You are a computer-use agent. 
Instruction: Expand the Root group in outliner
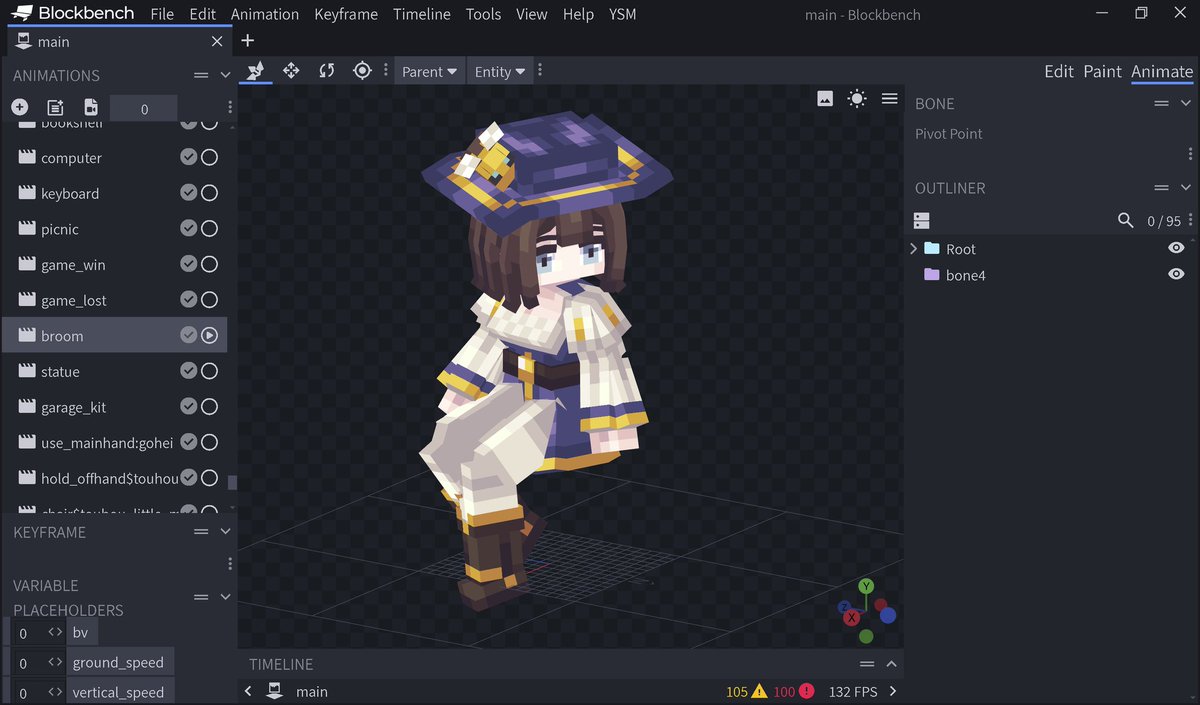point(913,248)
